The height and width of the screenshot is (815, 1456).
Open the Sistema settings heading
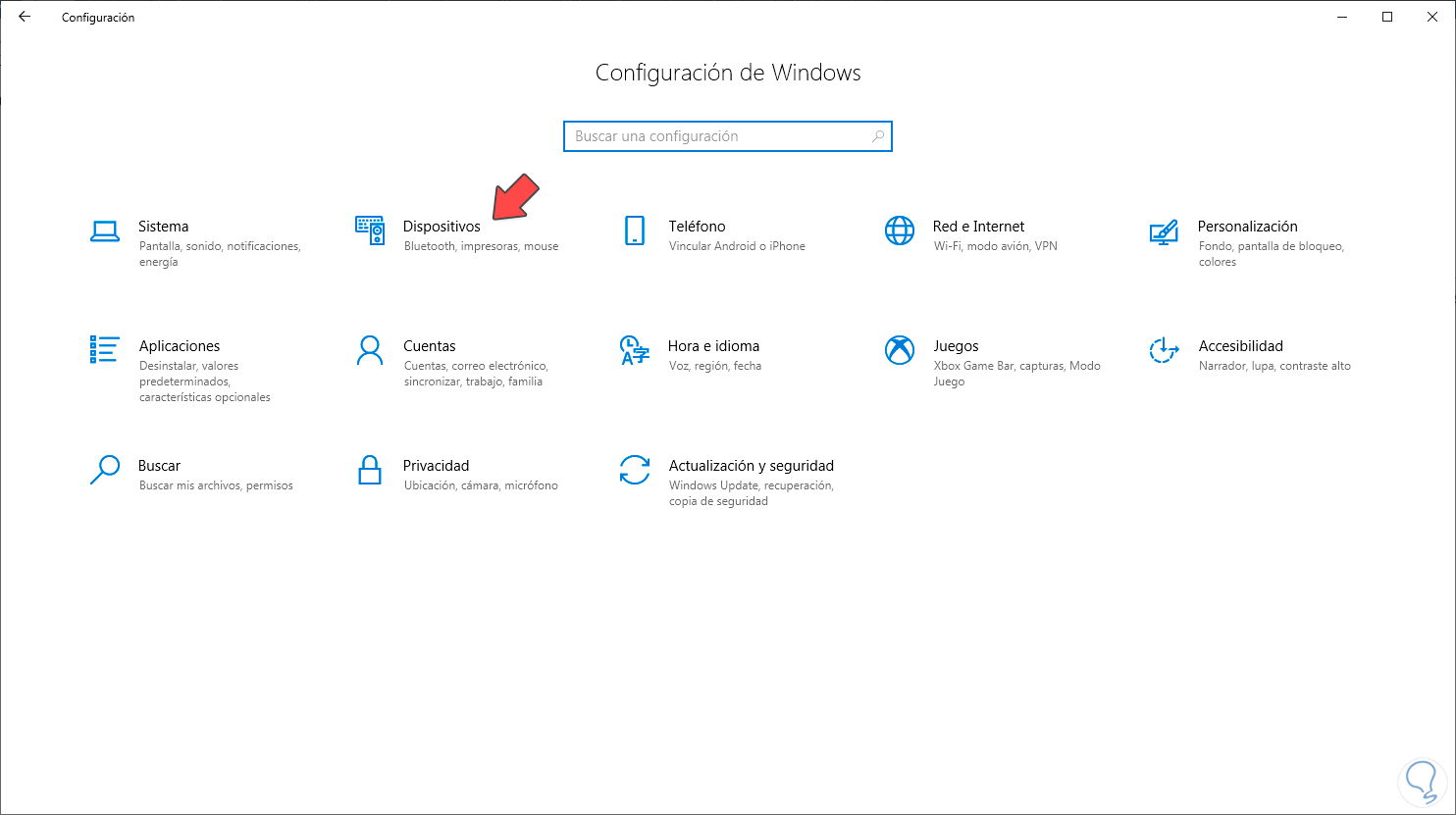164,227
